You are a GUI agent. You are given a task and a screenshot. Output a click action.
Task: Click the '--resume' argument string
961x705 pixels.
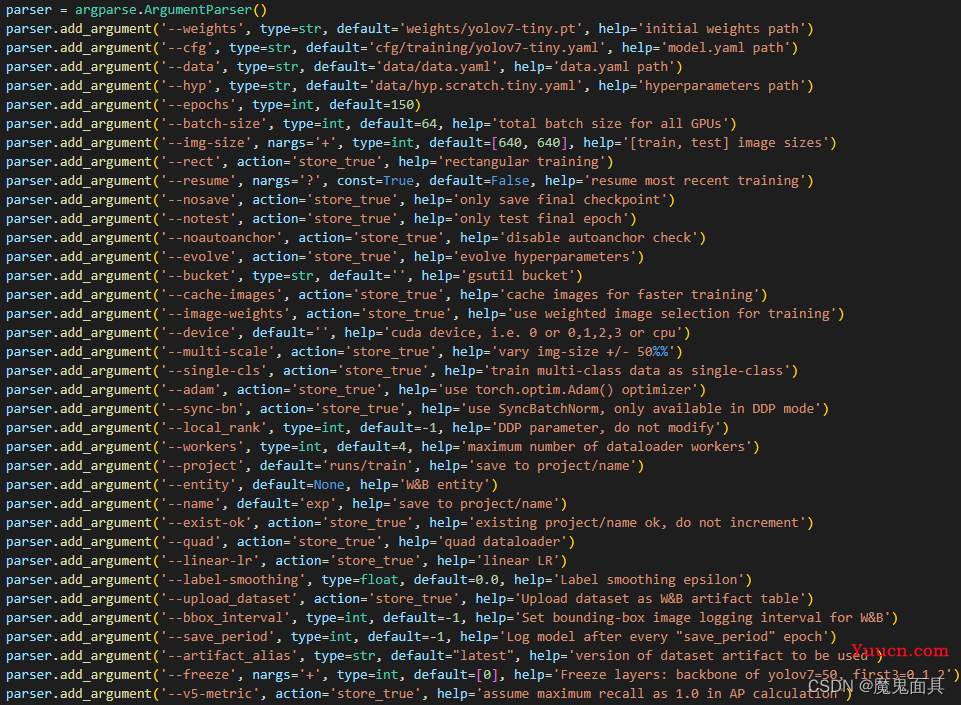[199, 181]
